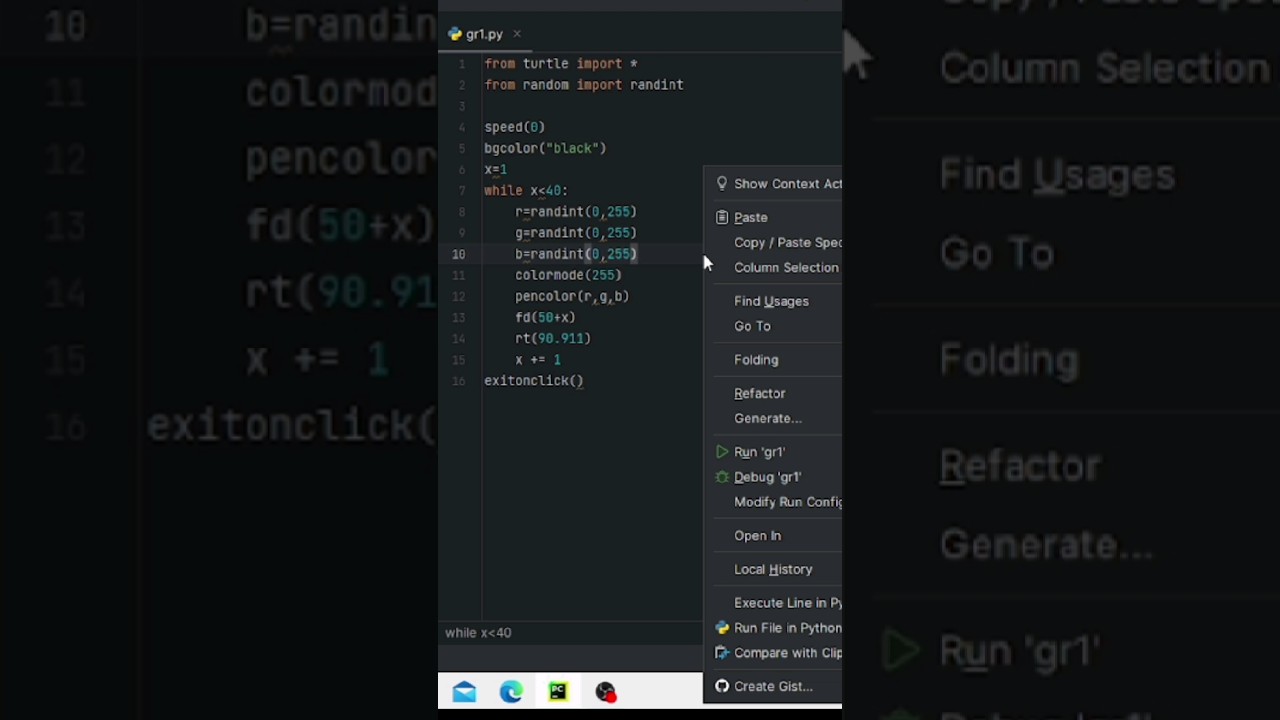Click the 'x += 1' line
Screen dimensions: 1280x720
point(538,360)
